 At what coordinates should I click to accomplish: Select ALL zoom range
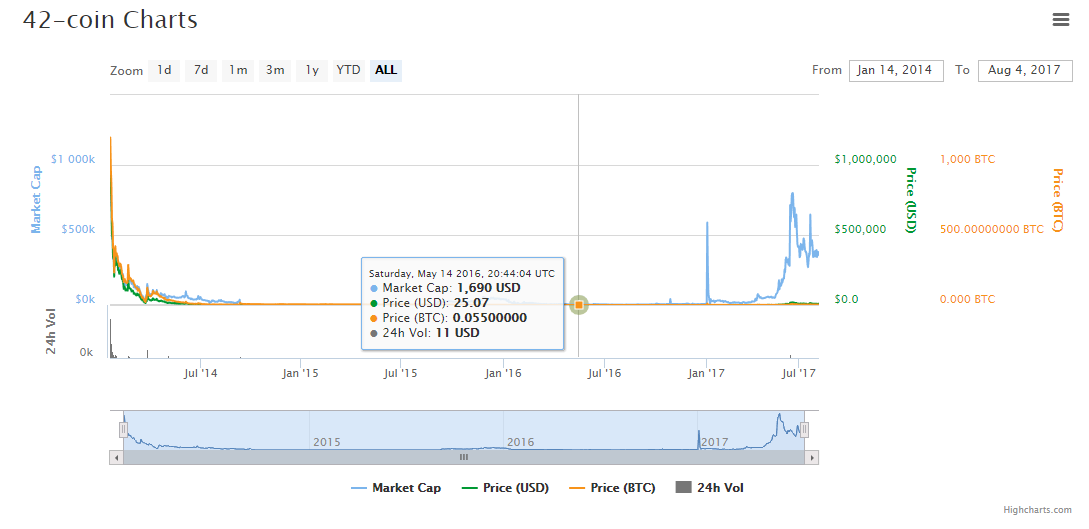tap(385, 70)
